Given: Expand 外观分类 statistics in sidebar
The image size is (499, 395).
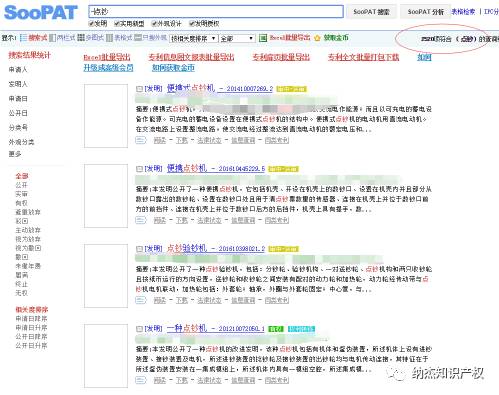Looking at the screenshot, I should click(x=21, y=142).
